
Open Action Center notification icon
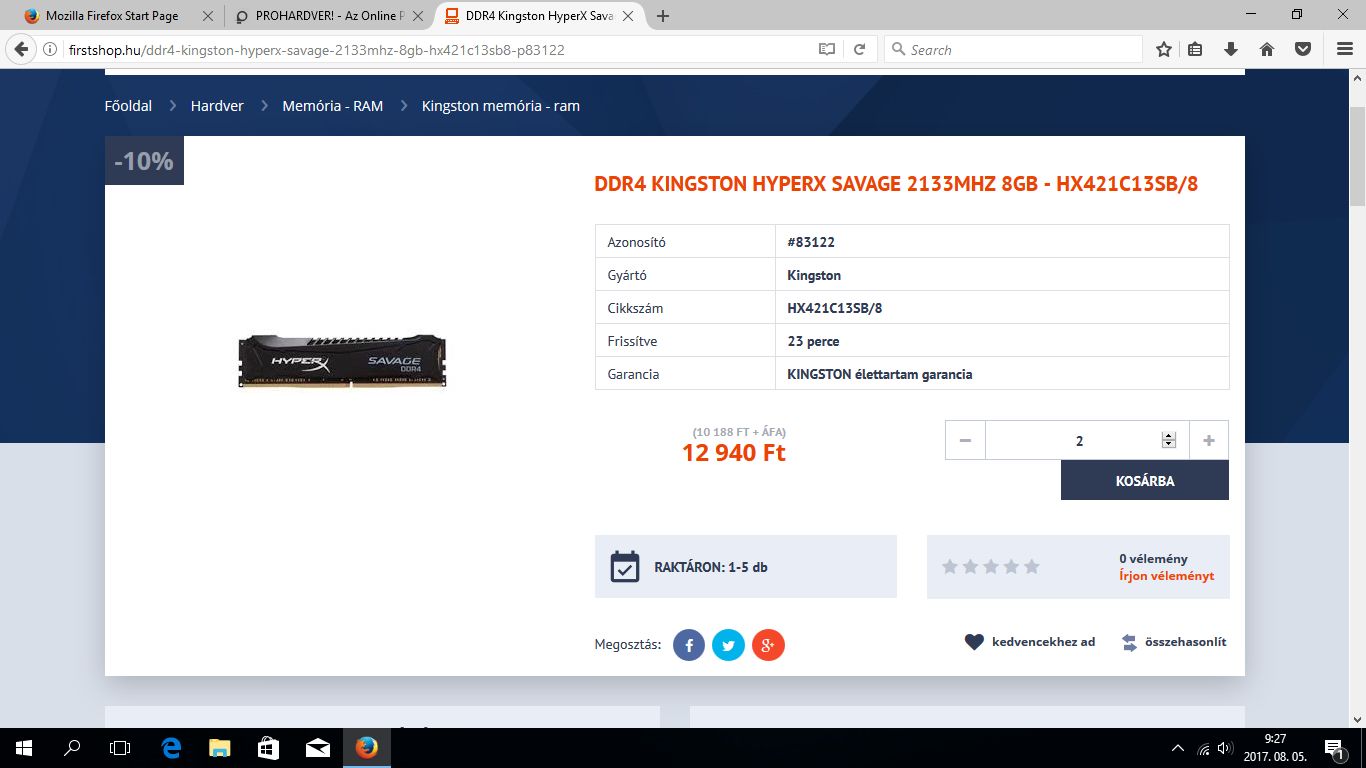click(1333, 747)
